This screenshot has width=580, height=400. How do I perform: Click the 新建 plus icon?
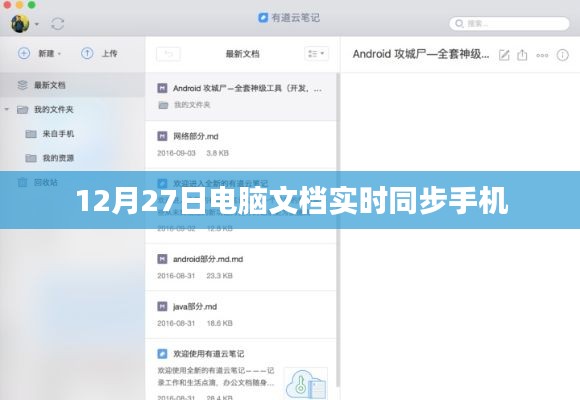click(24, 54)
